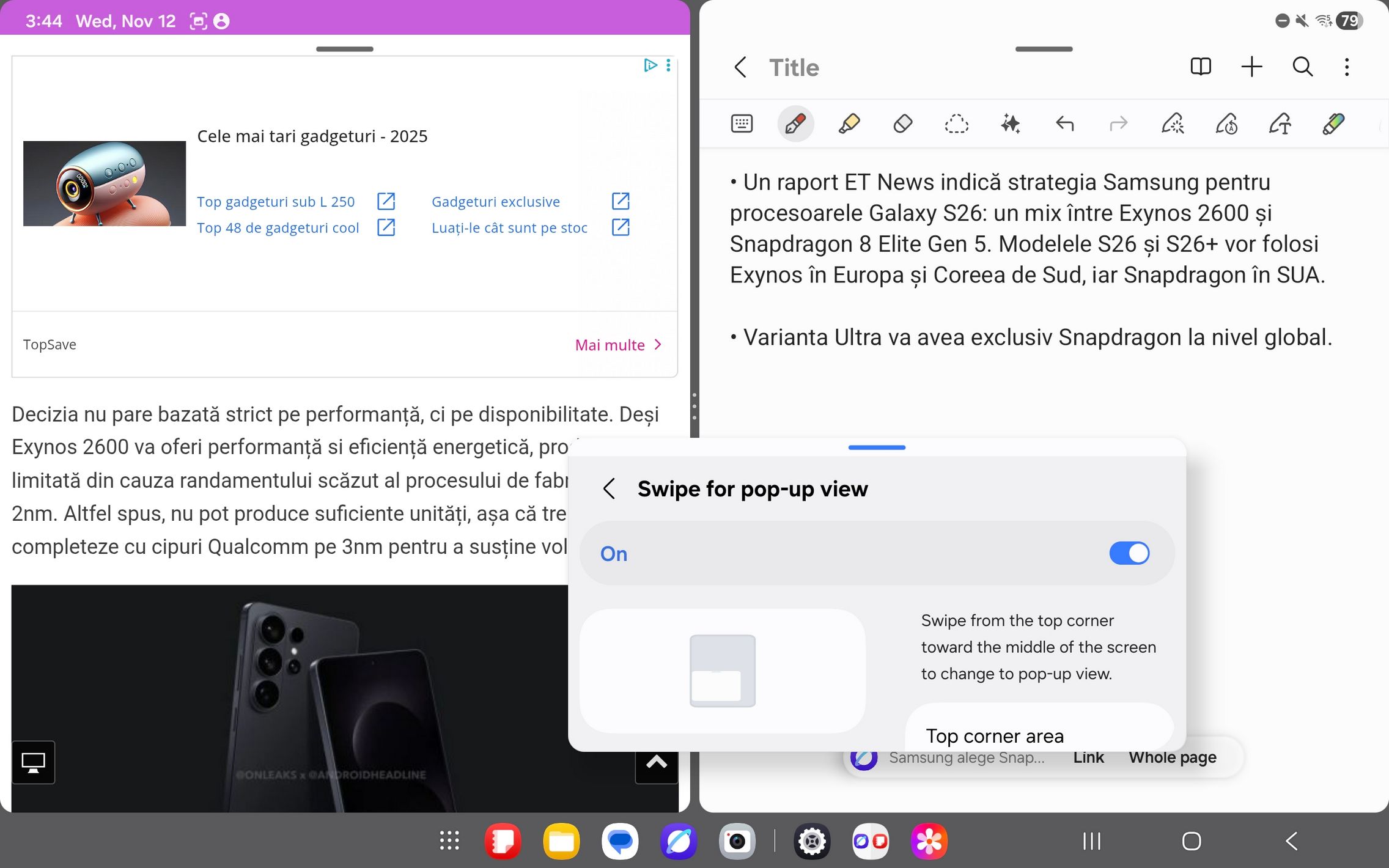Tap the note Title field
This screenshot has height=868, width=1389.
click(794, 67)
